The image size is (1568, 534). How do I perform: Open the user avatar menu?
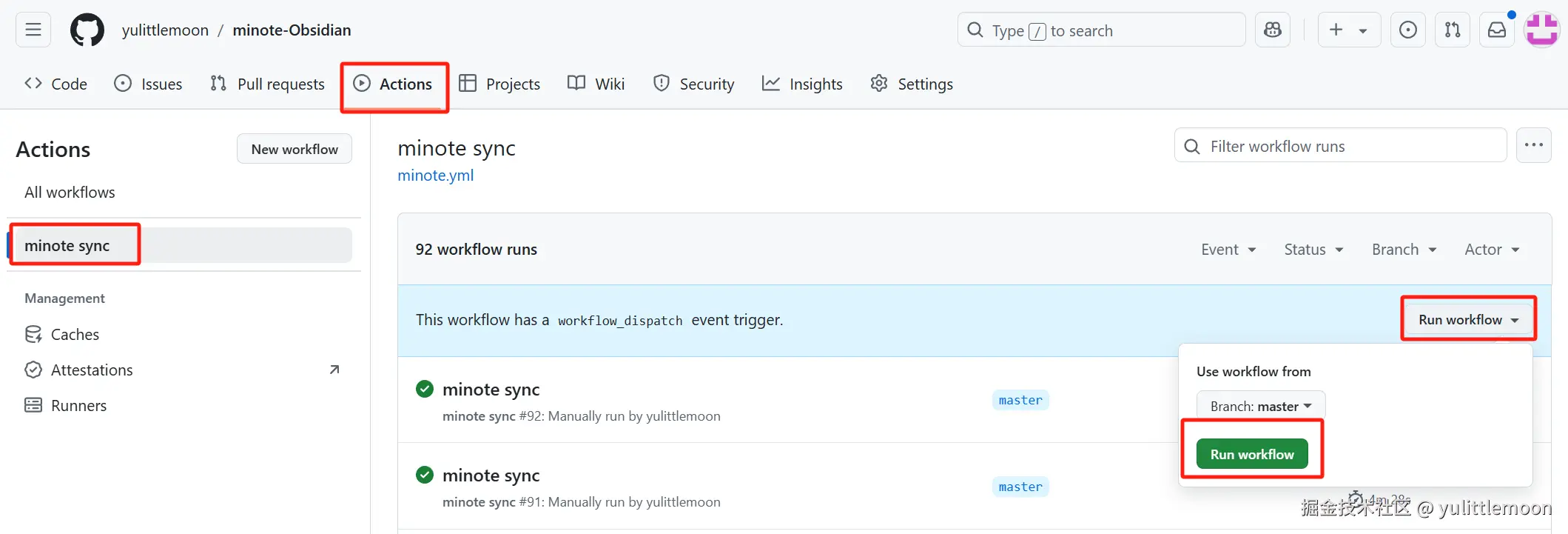[1541, 30]
